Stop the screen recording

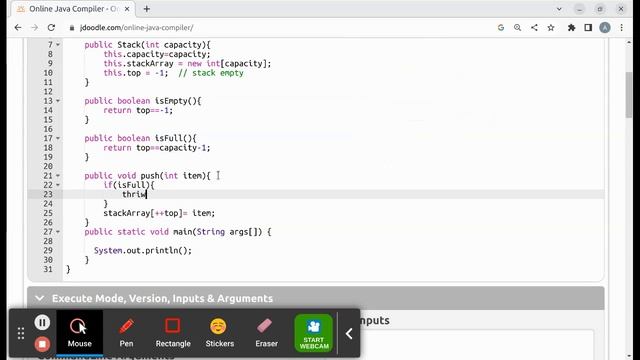(42, 344)
